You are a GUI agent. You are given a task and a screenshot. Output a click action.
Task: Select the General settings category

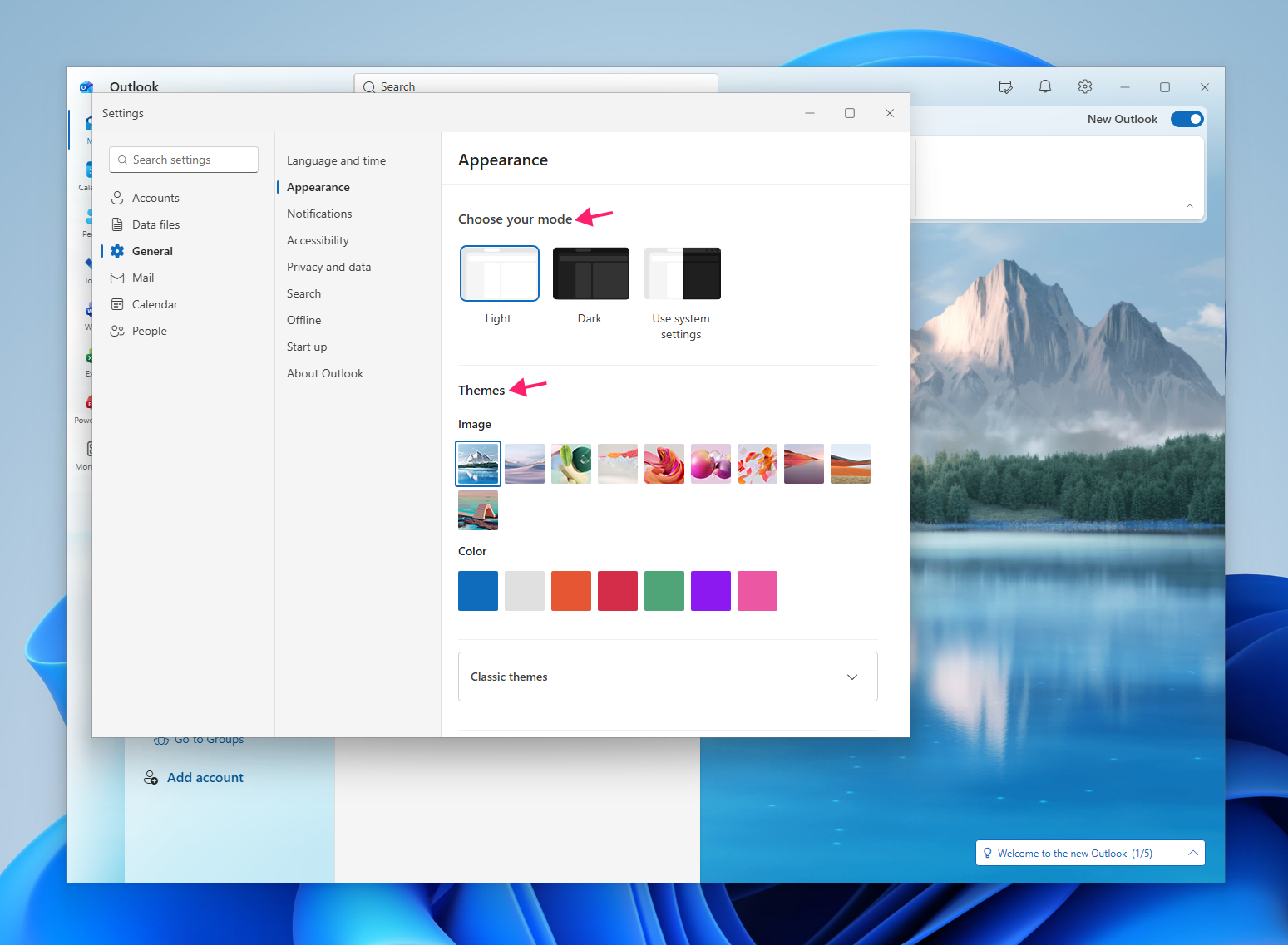pyautogui.click(x=152, y=251)
